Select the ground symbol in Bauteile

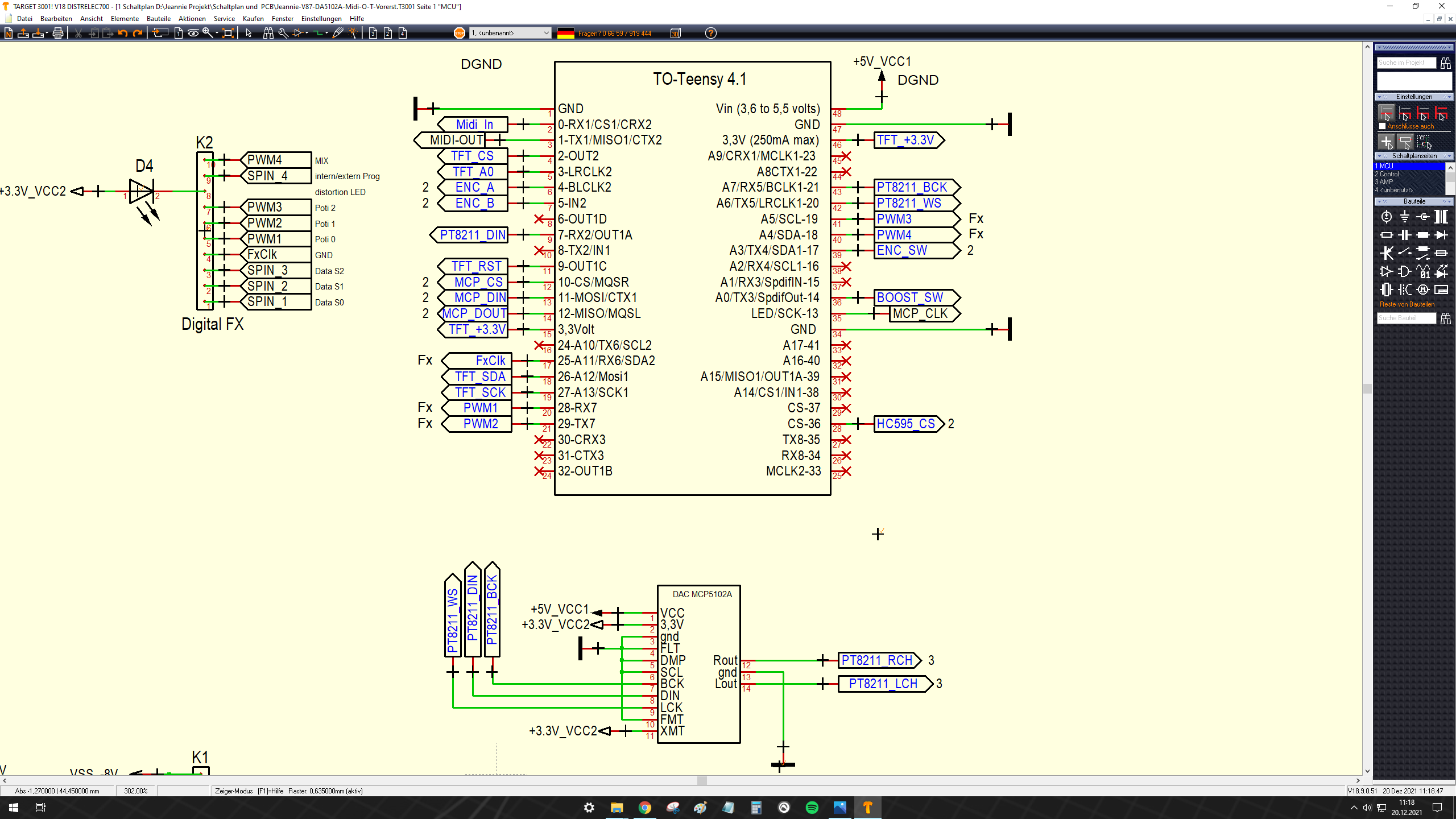click(1405, 217)
